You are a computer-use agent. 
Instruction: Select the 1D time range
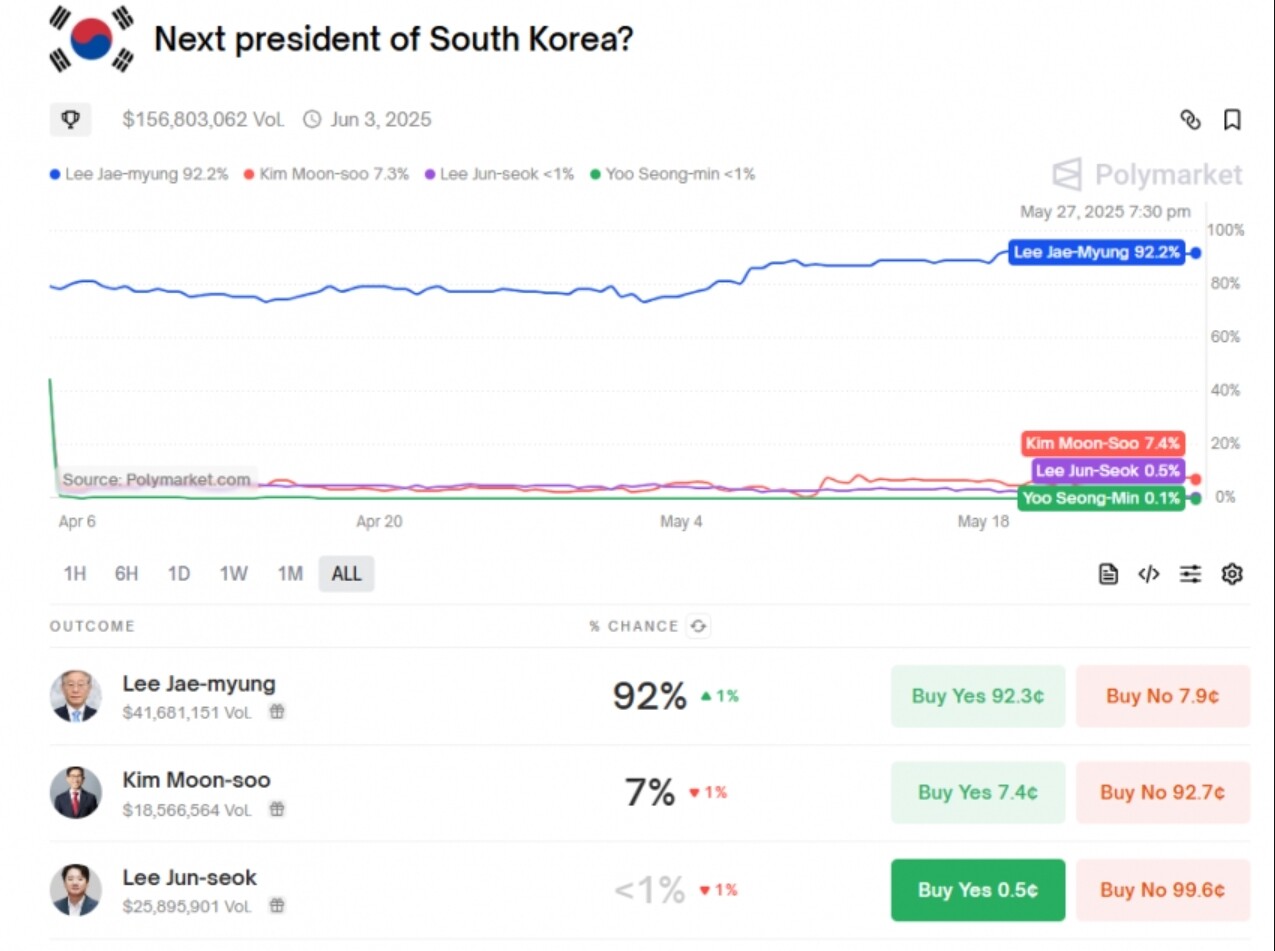pyautogui.click(x=179, y=574)
